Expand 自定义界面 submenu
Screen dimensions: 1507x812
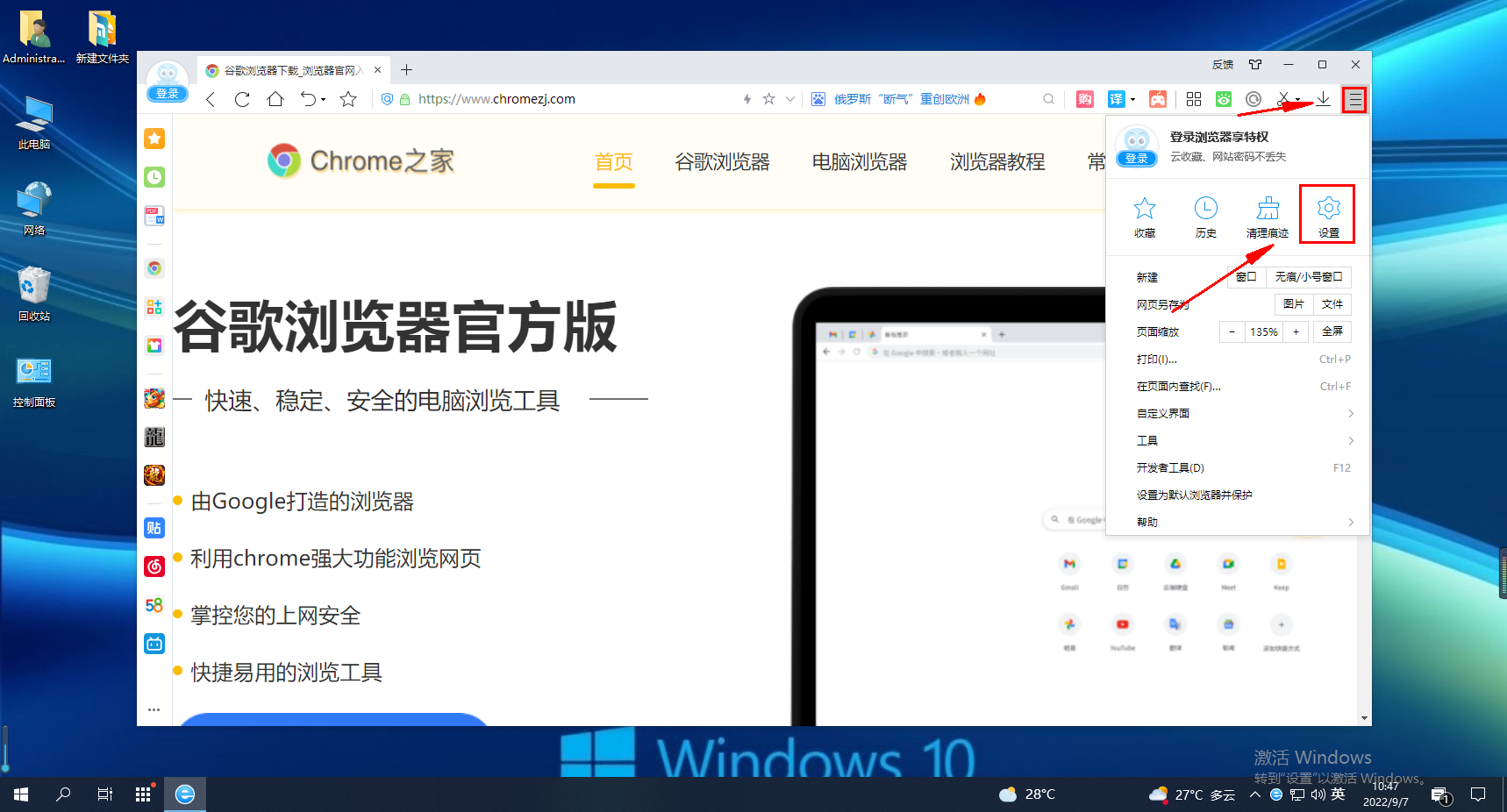point(1239,413)
